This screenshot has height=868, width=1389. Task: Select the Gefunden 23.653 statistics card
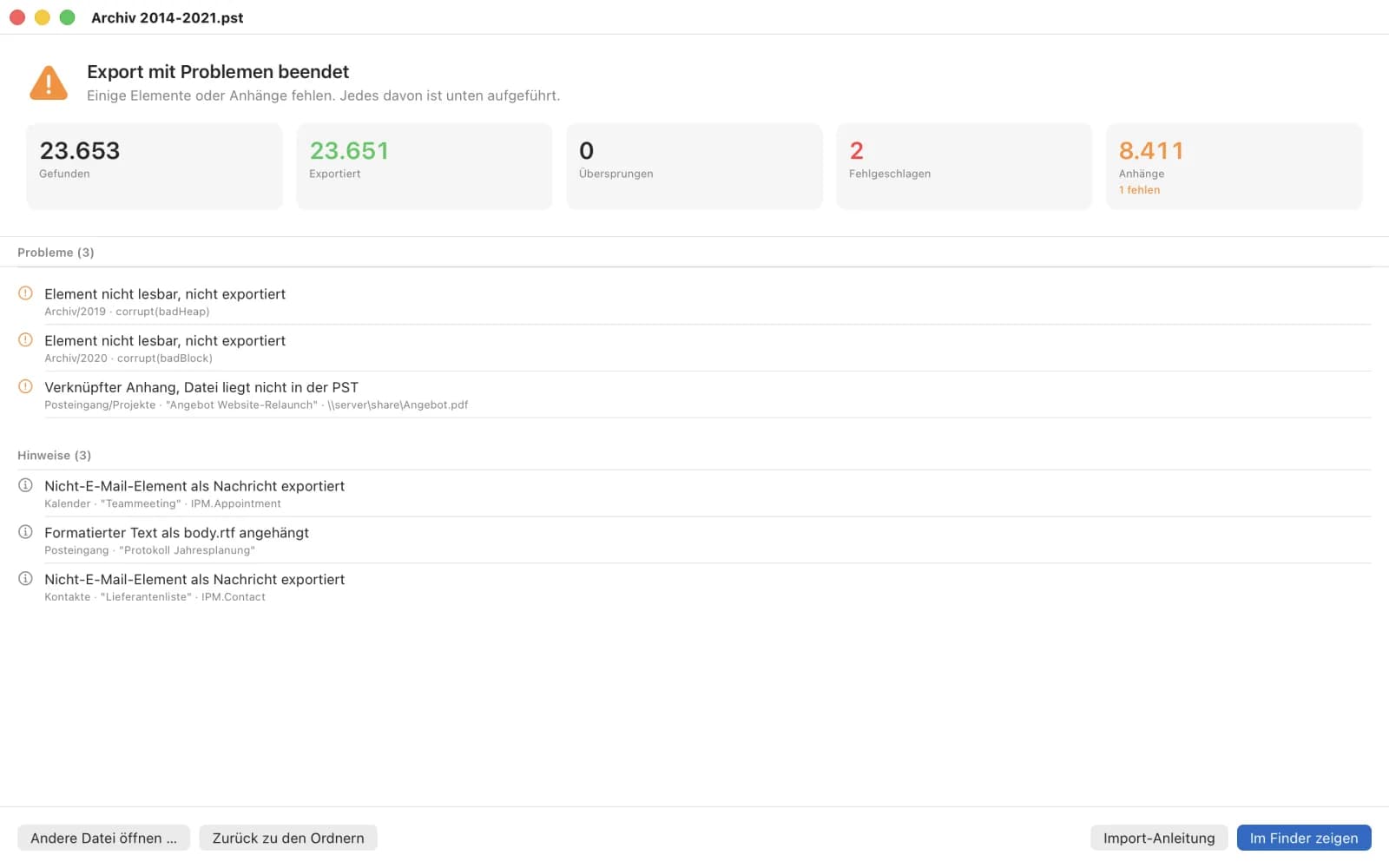coord(155,167)
